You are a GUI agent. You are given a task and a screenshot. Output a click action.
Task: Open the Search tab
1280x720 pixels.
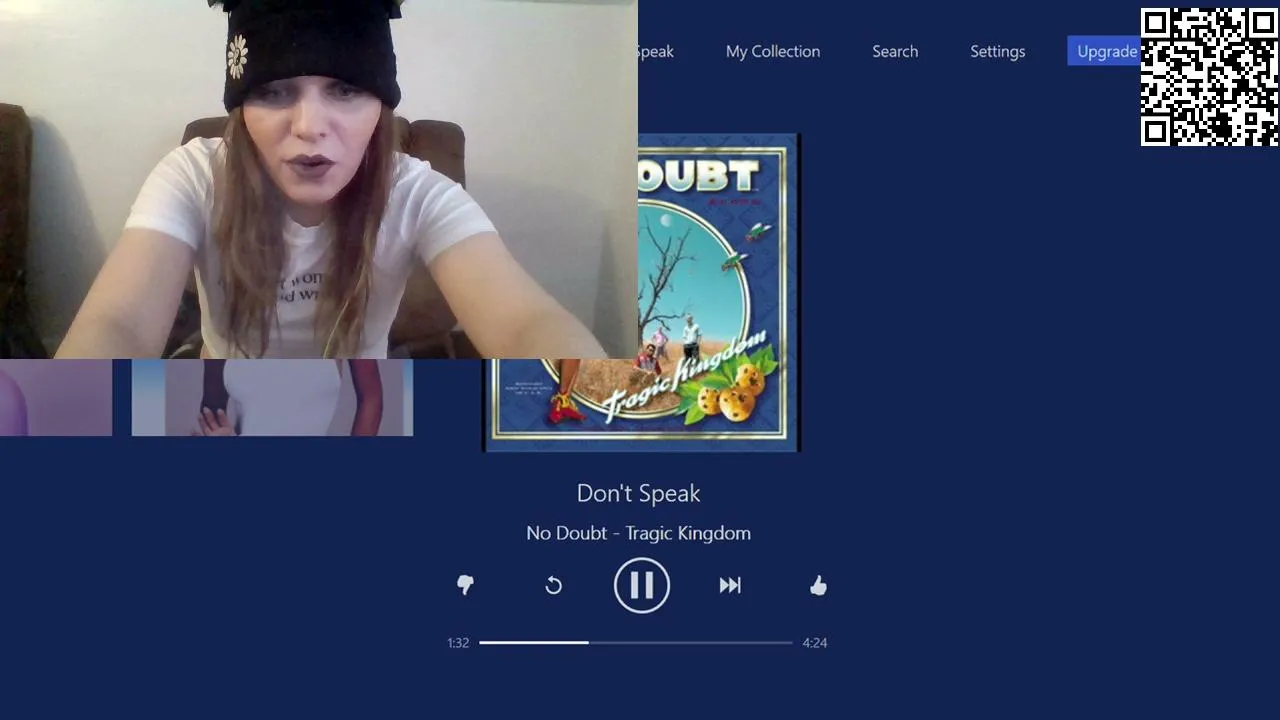click(895, 52)
